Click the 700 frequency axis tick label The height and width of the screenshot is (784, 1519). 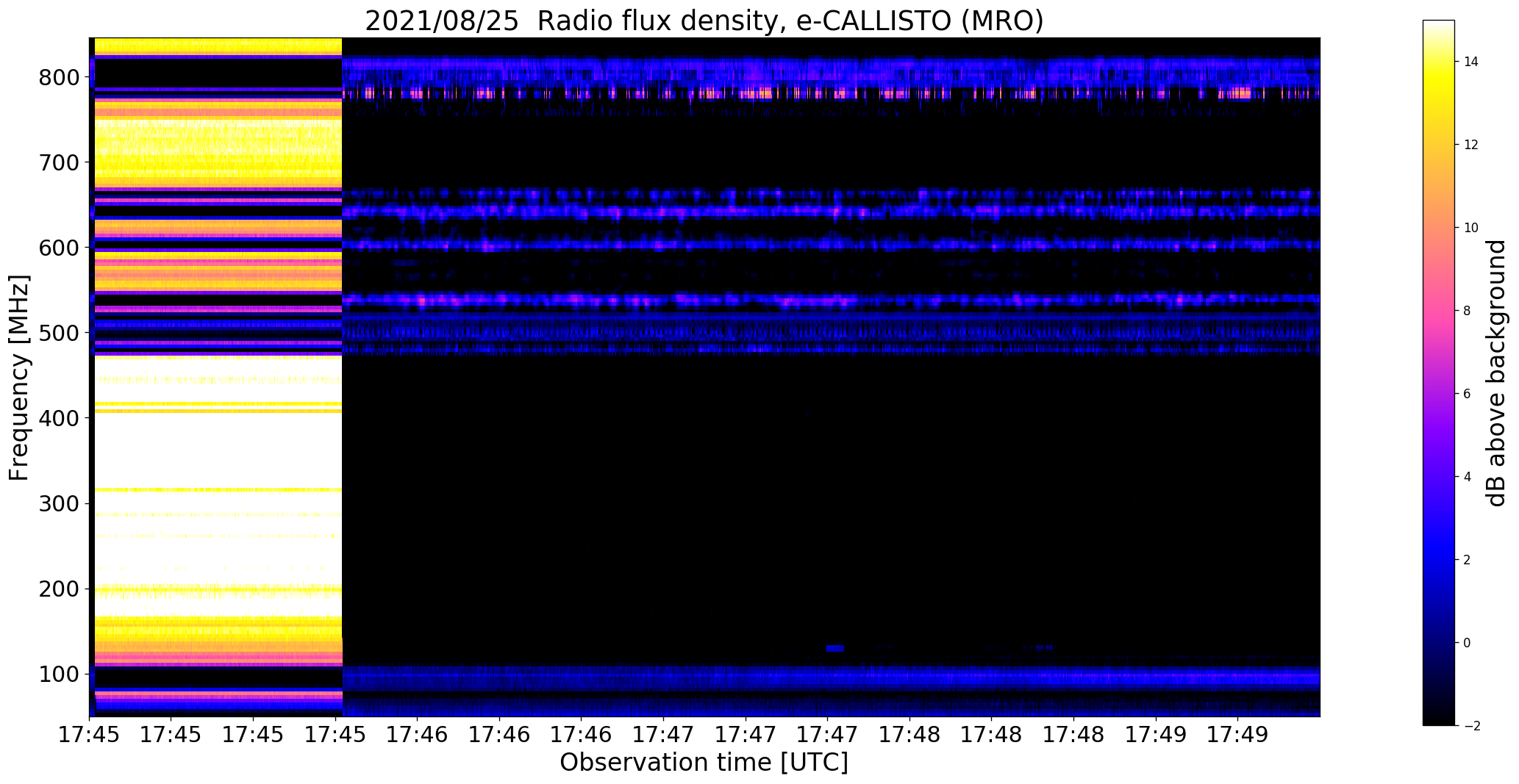pos(59,162)
